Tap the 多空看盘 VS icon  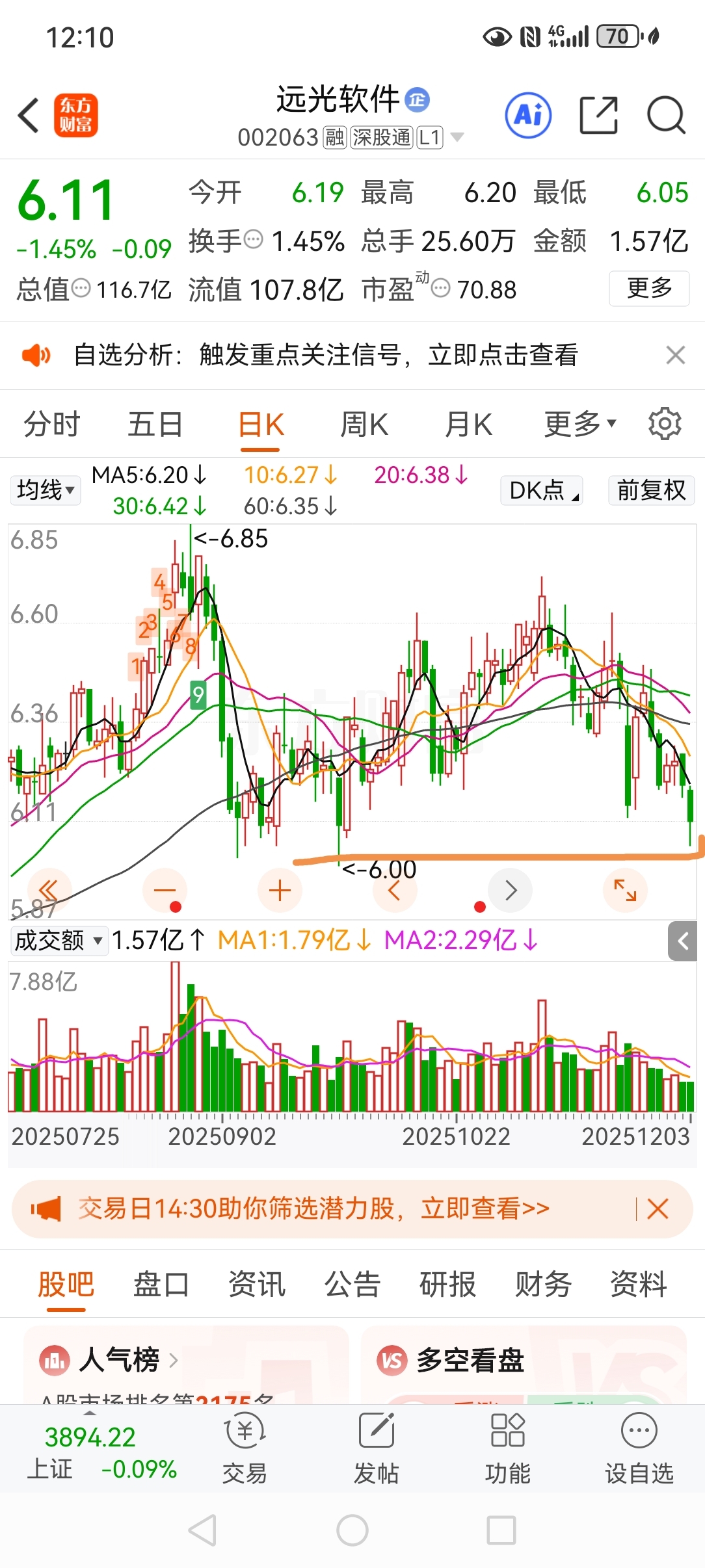392,1359
